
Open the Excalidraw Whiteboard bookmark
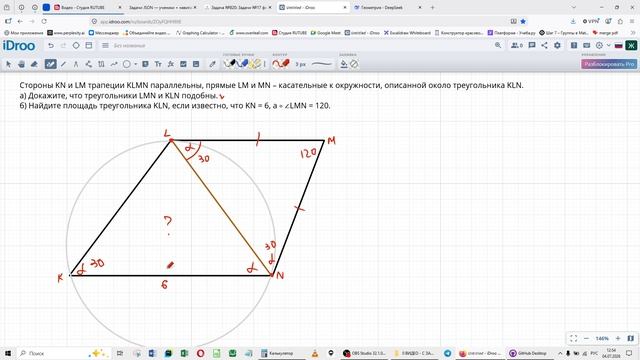tap(407, 33)
